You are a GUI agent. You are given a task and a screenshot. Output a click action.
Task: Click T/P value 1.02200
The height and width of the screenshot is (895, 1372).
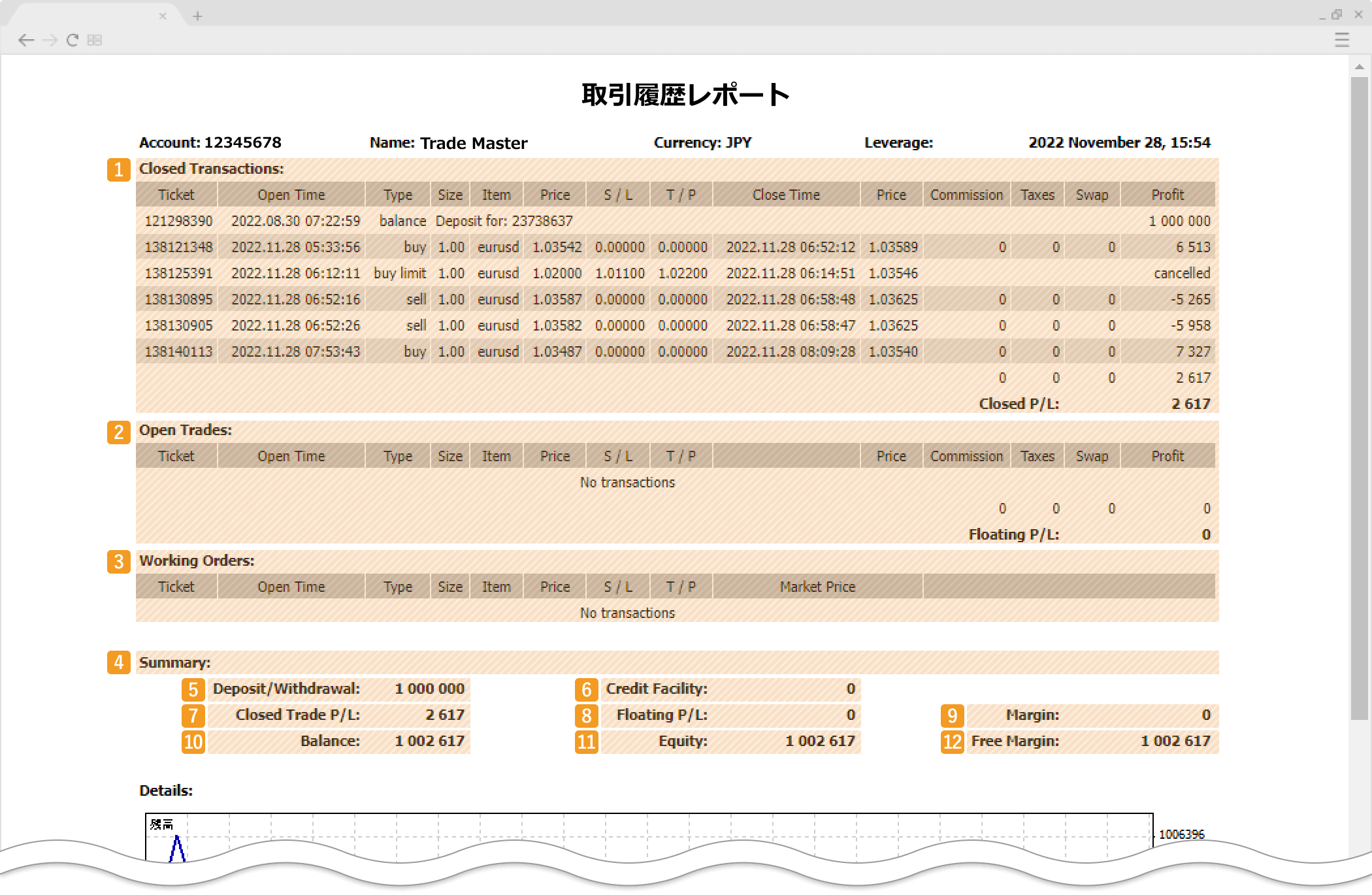pyautogui.click(x=682, y=273)
